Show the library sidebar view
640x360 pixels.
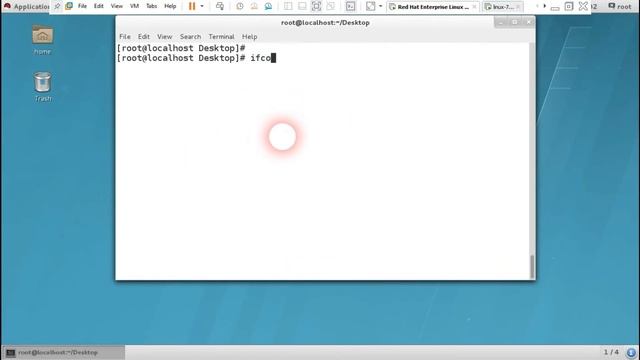(x=288, y=6)
